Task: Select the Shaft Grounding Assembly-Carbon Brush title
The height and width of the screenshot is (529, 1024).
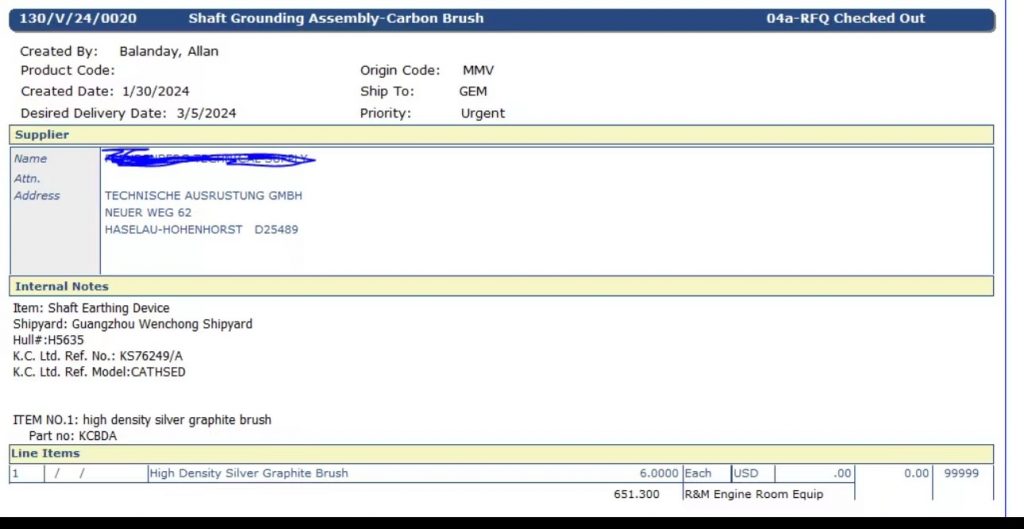Action: point(335,19)
